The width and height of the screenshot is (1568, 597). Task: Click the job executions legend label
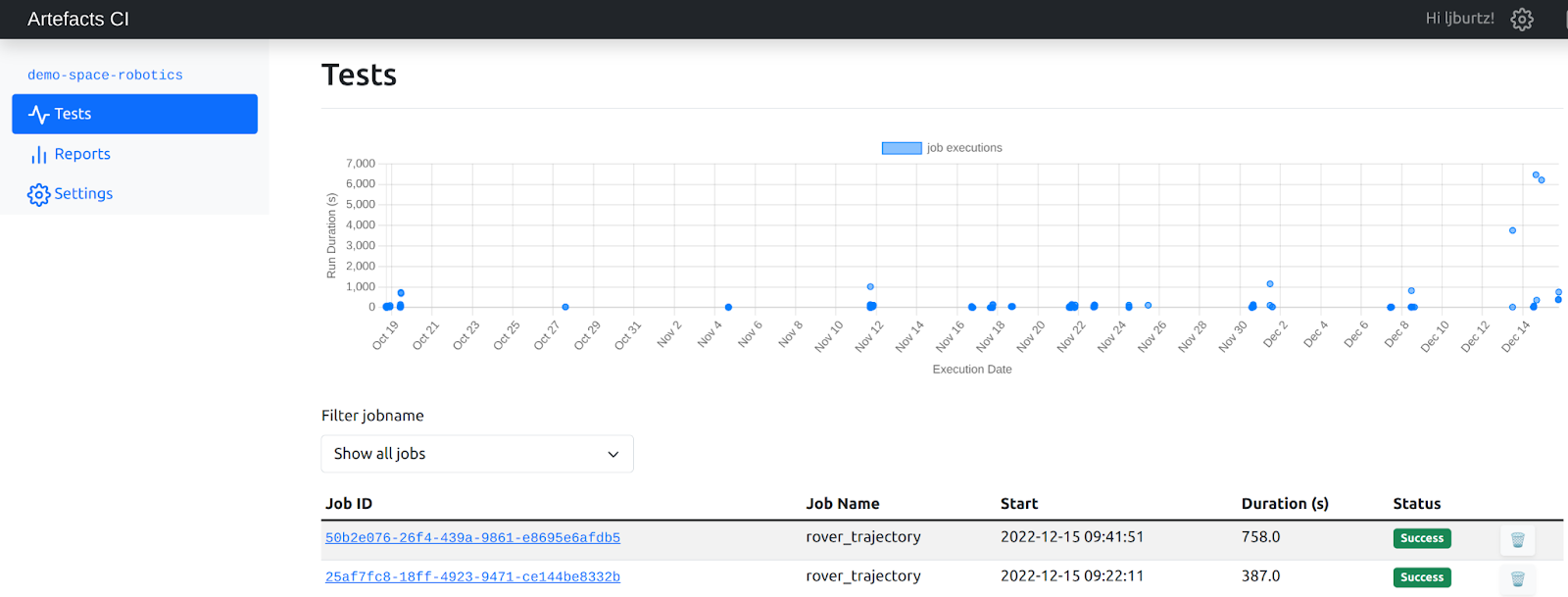(x=964, y=148)
